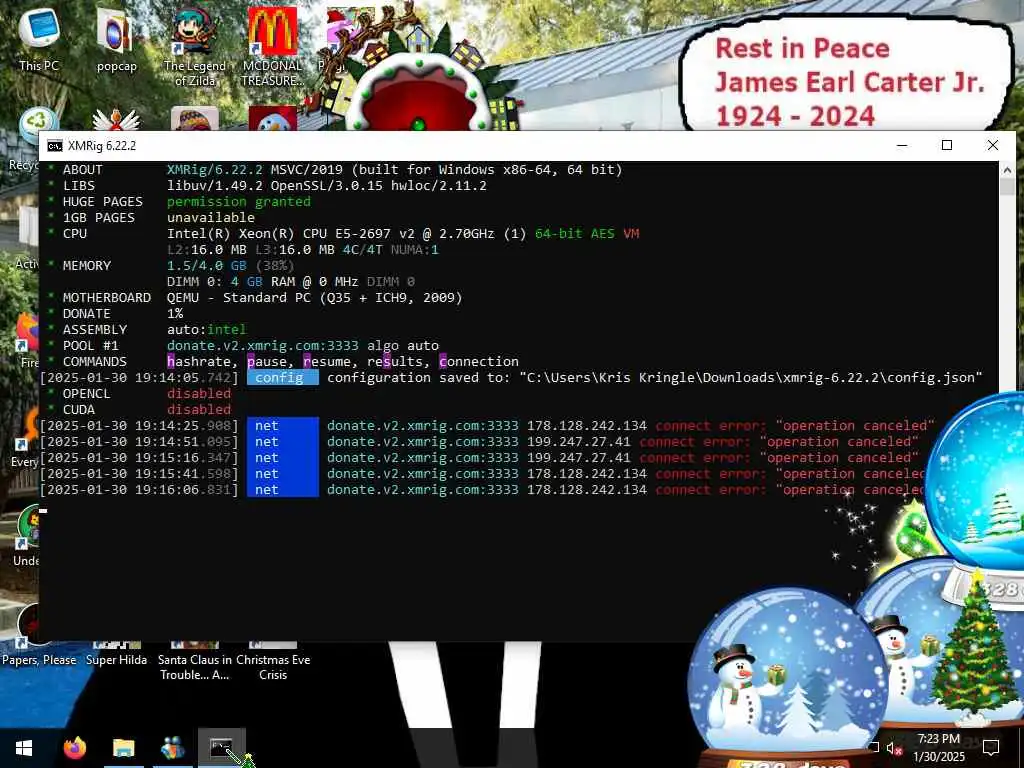Launch The Legend of Zilda shortcut

[x=195, y=47]
